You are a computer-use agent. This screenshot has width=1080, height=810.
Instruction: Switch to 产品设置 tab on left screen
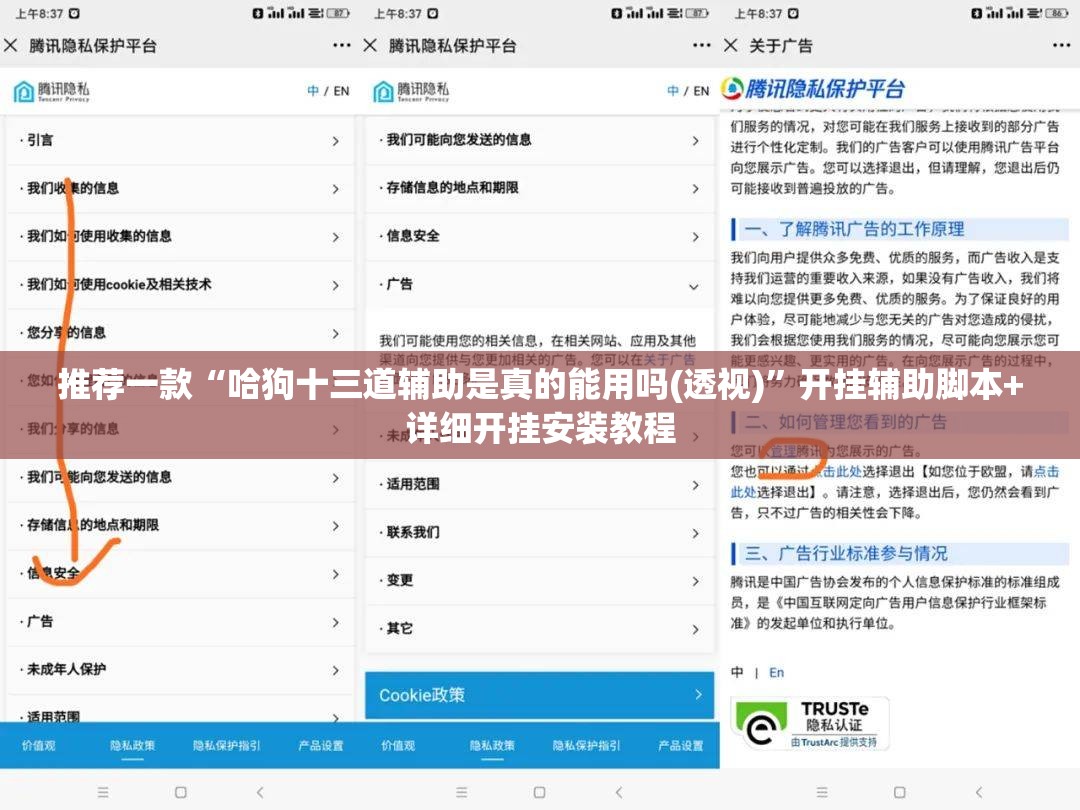click(x=321, y=745)
